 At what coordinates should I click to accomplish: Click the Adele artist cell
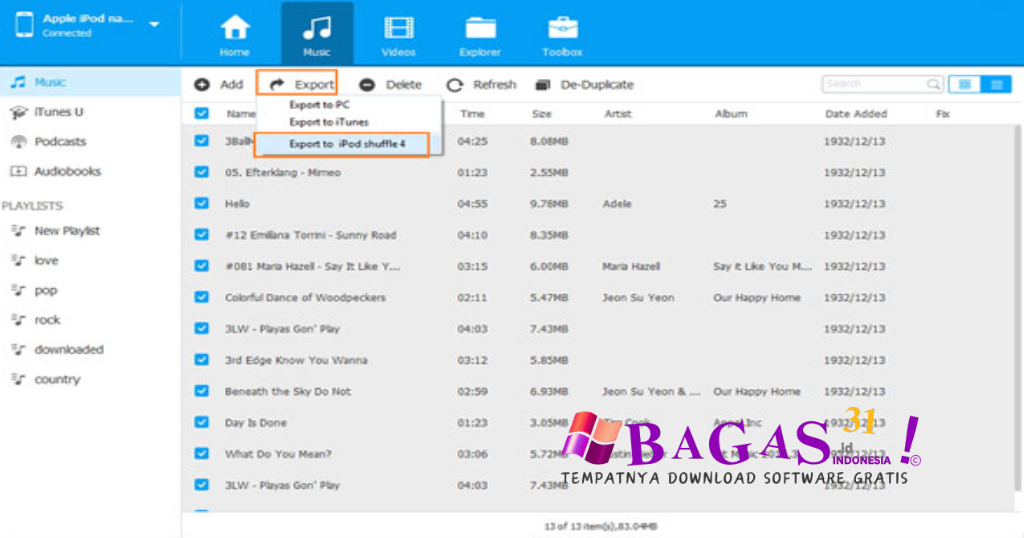point(617,204)
